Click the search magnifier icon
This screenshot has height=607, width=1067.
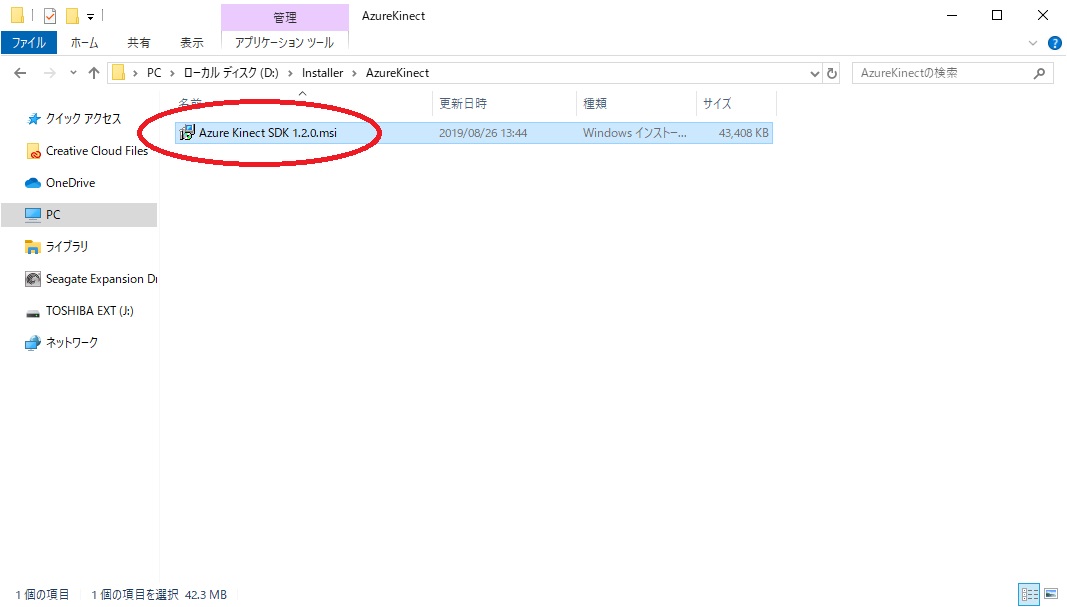[x=1039, y=73]
